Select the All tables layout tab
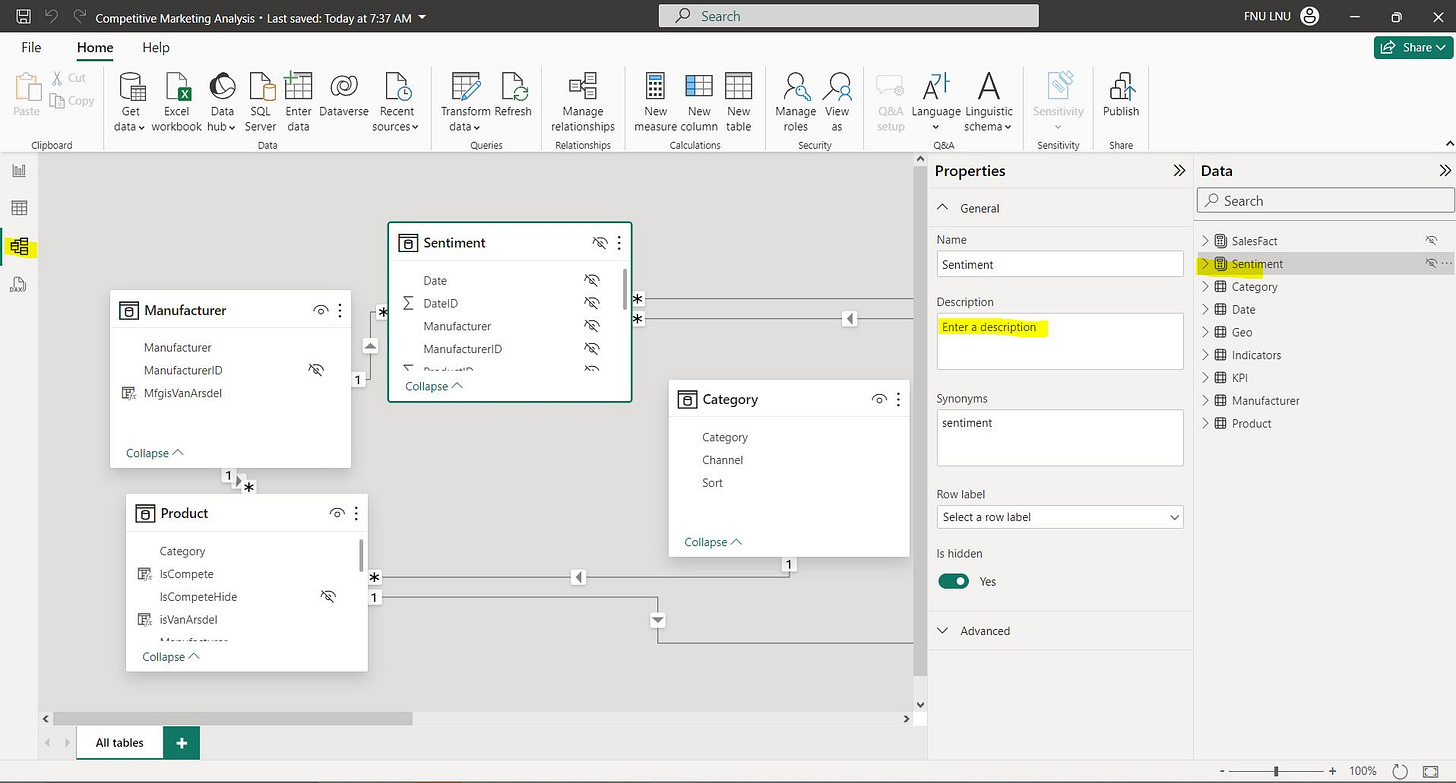Screen dimensions: 1456x783 pyautogui.click(x=120, y=743)
